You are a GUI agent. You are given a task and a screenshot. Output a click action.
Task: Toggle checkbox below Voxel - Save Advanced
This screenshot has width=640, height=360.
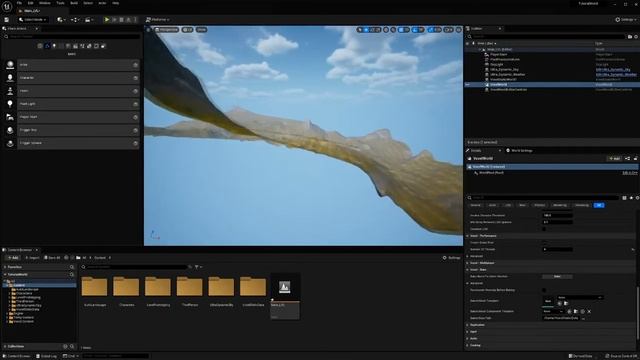(544, 290)
